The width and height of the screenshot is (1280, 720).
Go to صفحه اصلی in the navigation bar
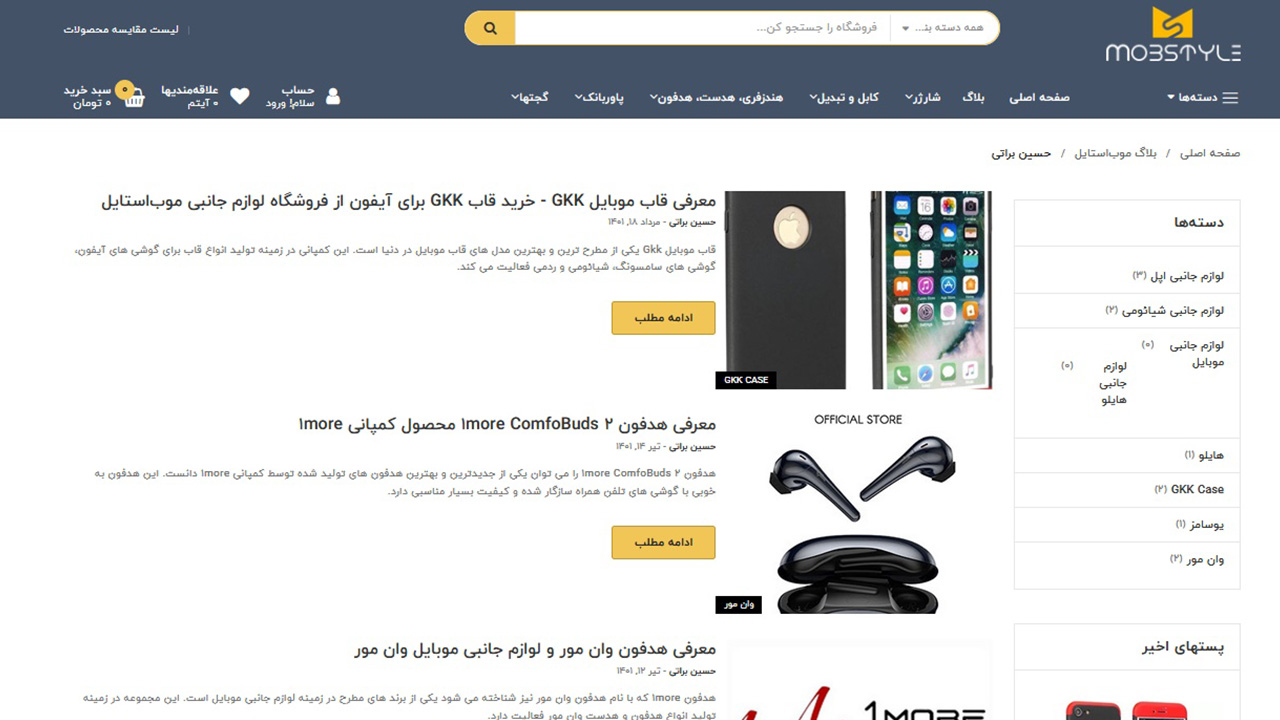pyautogui.click(x=1039, y=97)
